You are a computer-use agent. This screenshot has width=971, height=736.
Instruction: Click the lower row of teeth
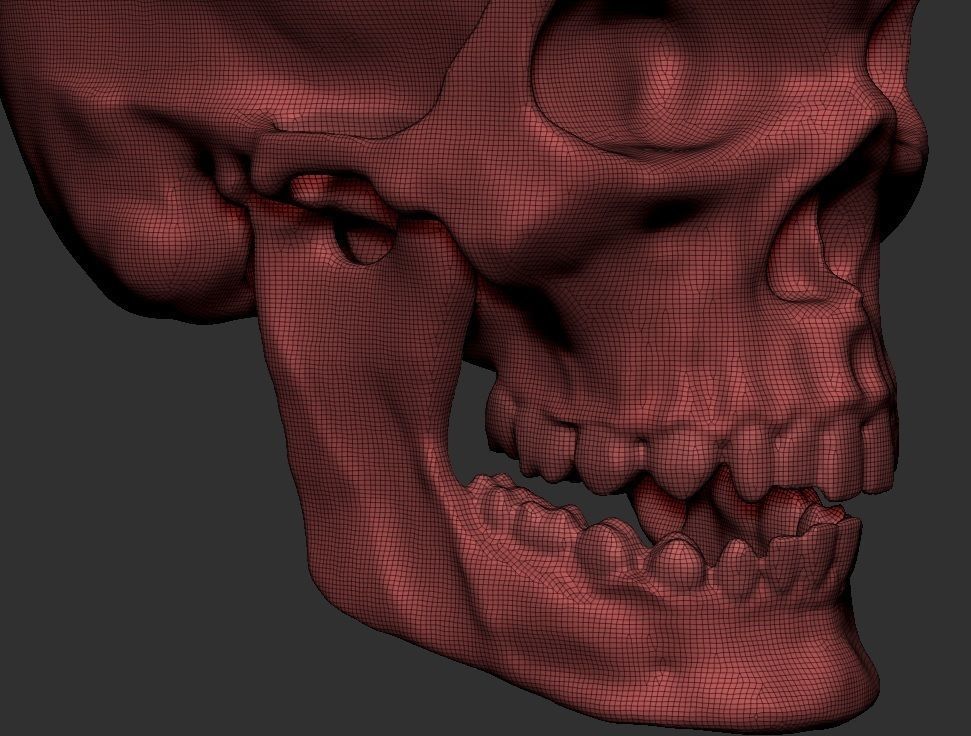(x=666, y=532)
